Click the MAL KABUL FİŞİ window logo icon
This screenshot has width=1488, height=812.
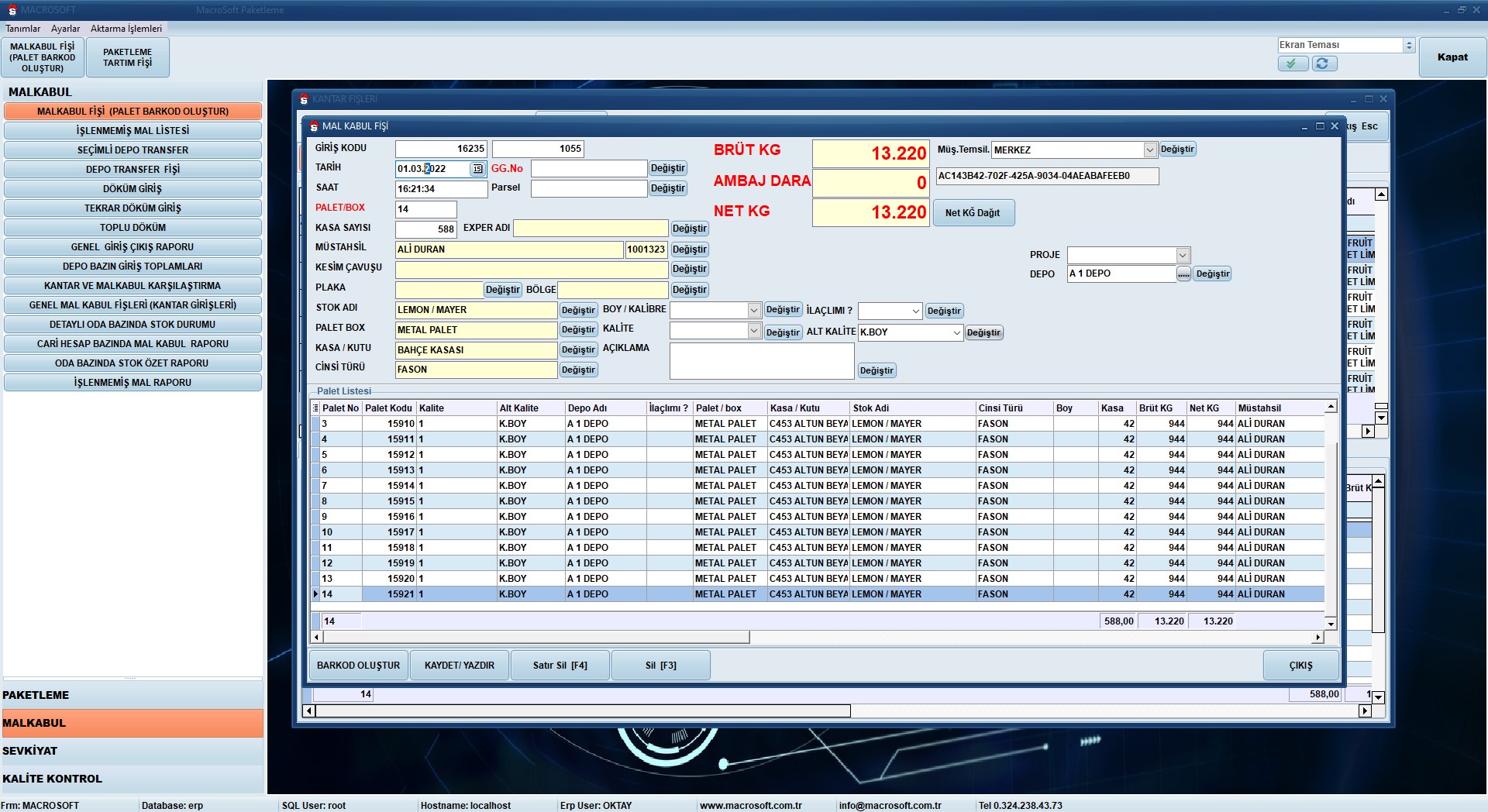click(x=314, y=126)
